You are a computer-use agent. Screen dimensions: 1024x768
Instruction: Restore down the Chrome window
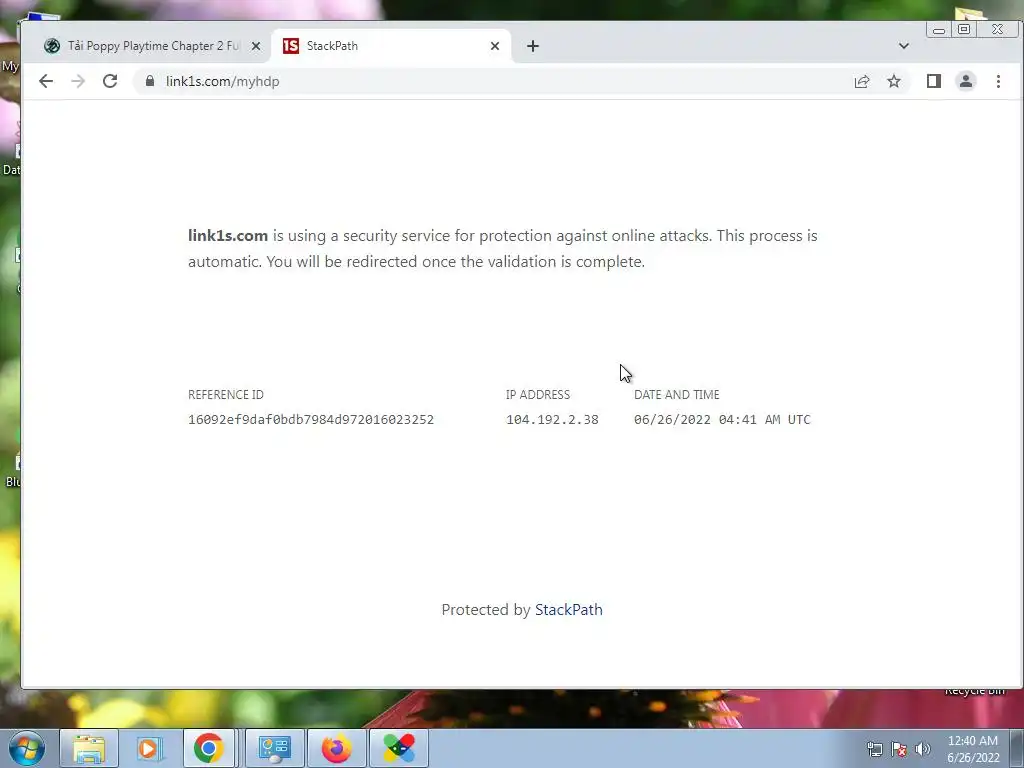coord(963,29)
